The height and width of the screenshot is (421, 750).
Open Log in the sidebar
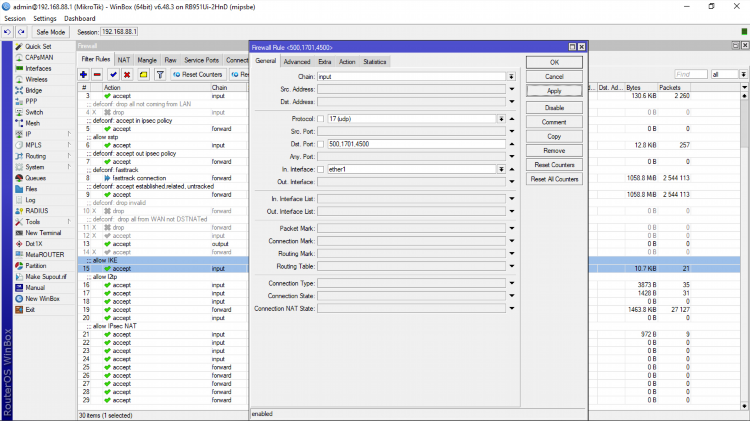[30, 200]
